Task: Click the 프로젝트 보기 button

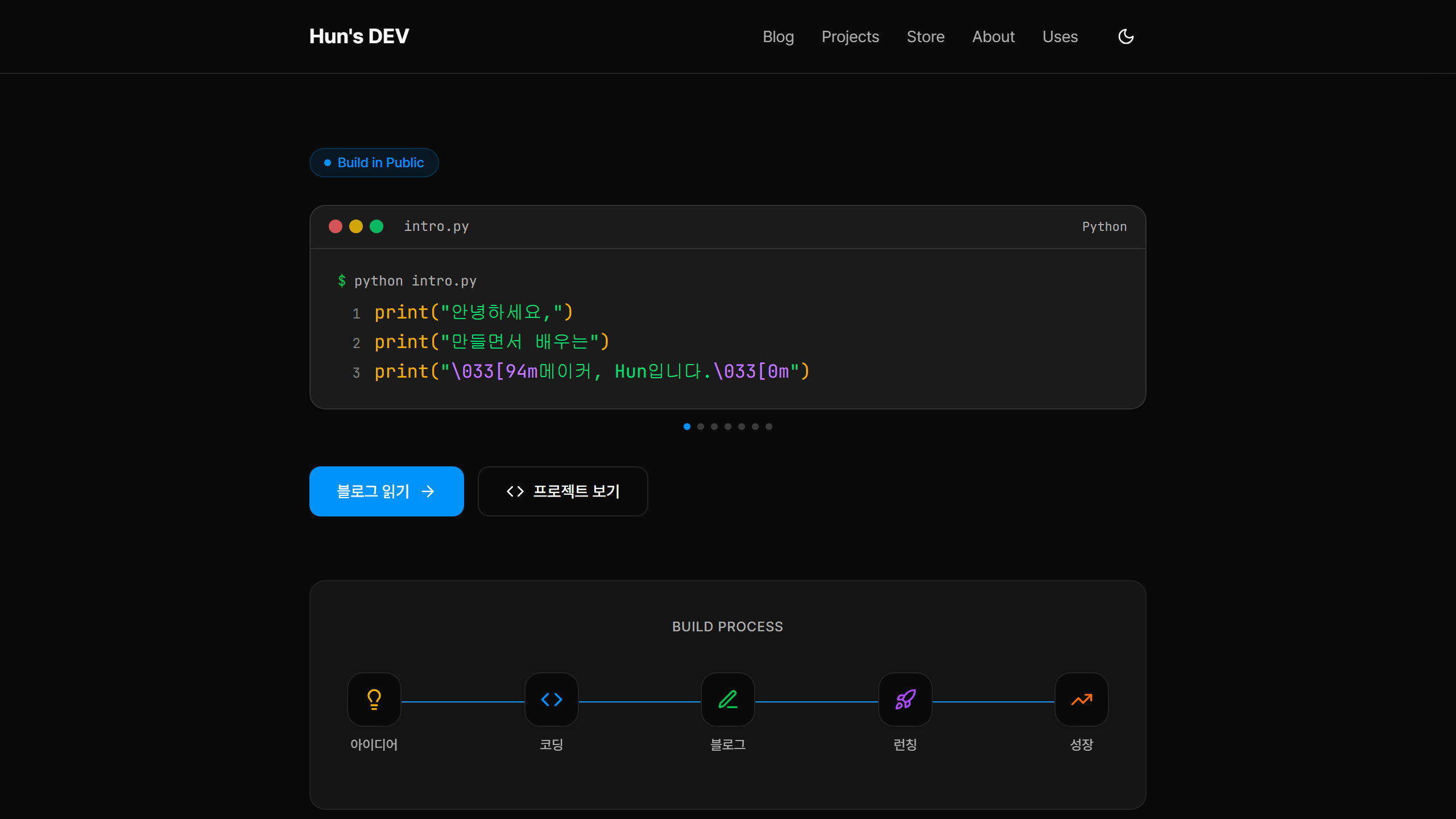Action: pos(562,491)
